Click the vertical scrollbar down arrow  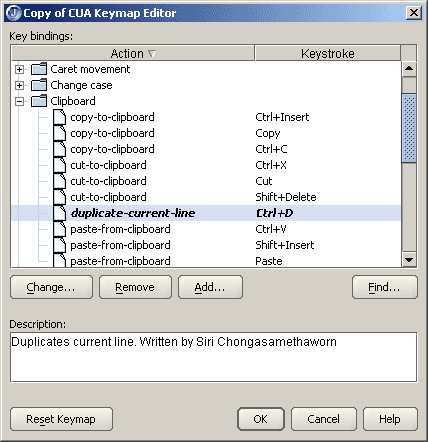[x=409, y=260]
